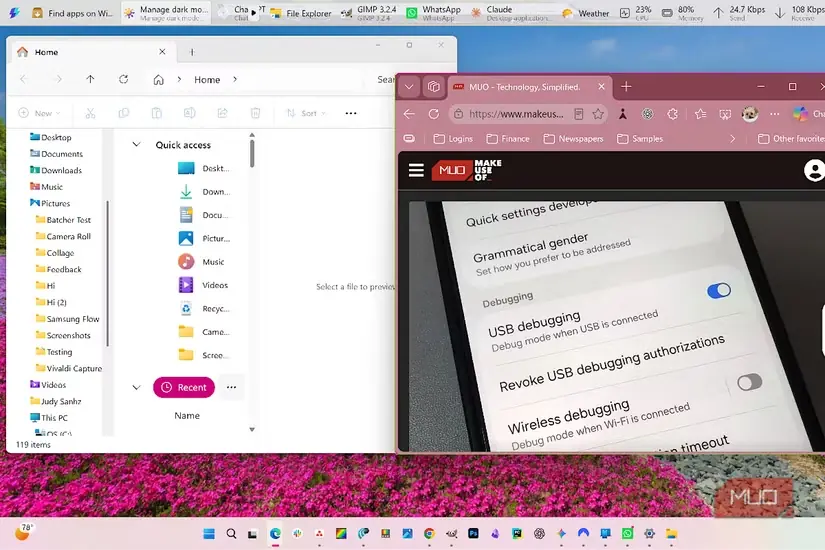The width and height of the screenshot is (825, 550).
Task: Toggle the Wireless debugging switch in the image
Action: coord(749,382)
